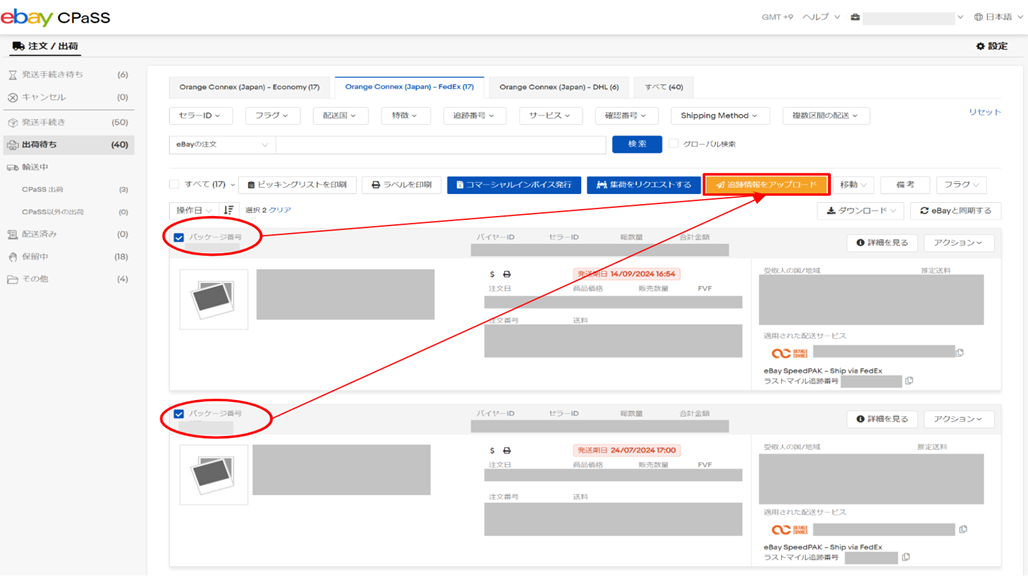Click the truck icon beside 注文 / 出荷
Image resolution: width=1028 pixels, height=577 pixels.
(x=18, y=46)
